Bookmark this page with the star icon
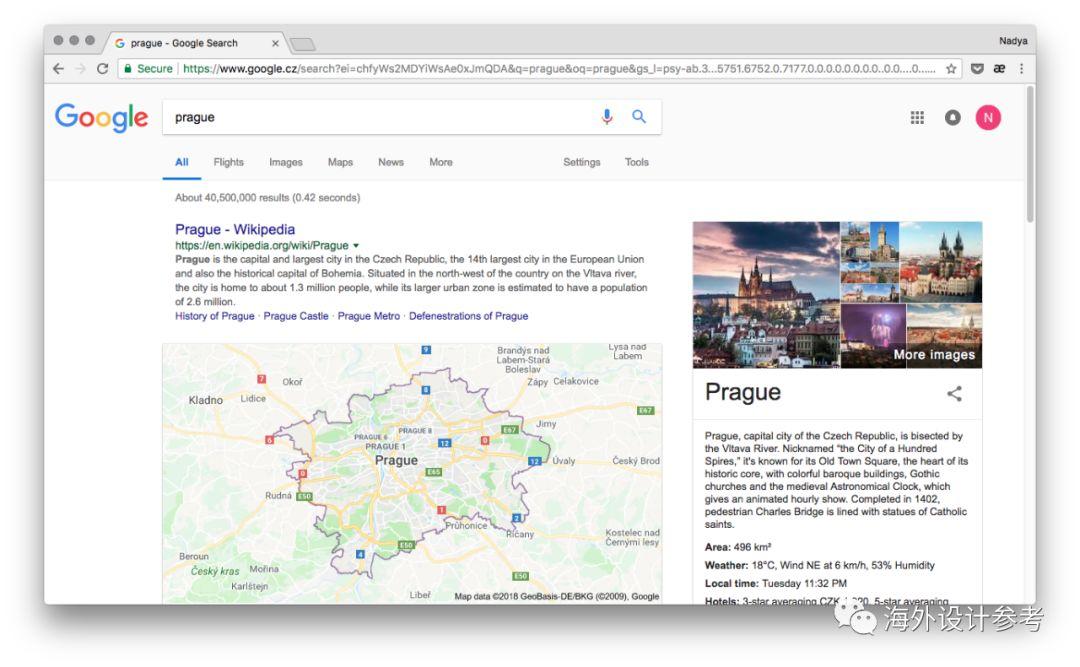This screenshot has width=1080, height=667. pos(951,69)
